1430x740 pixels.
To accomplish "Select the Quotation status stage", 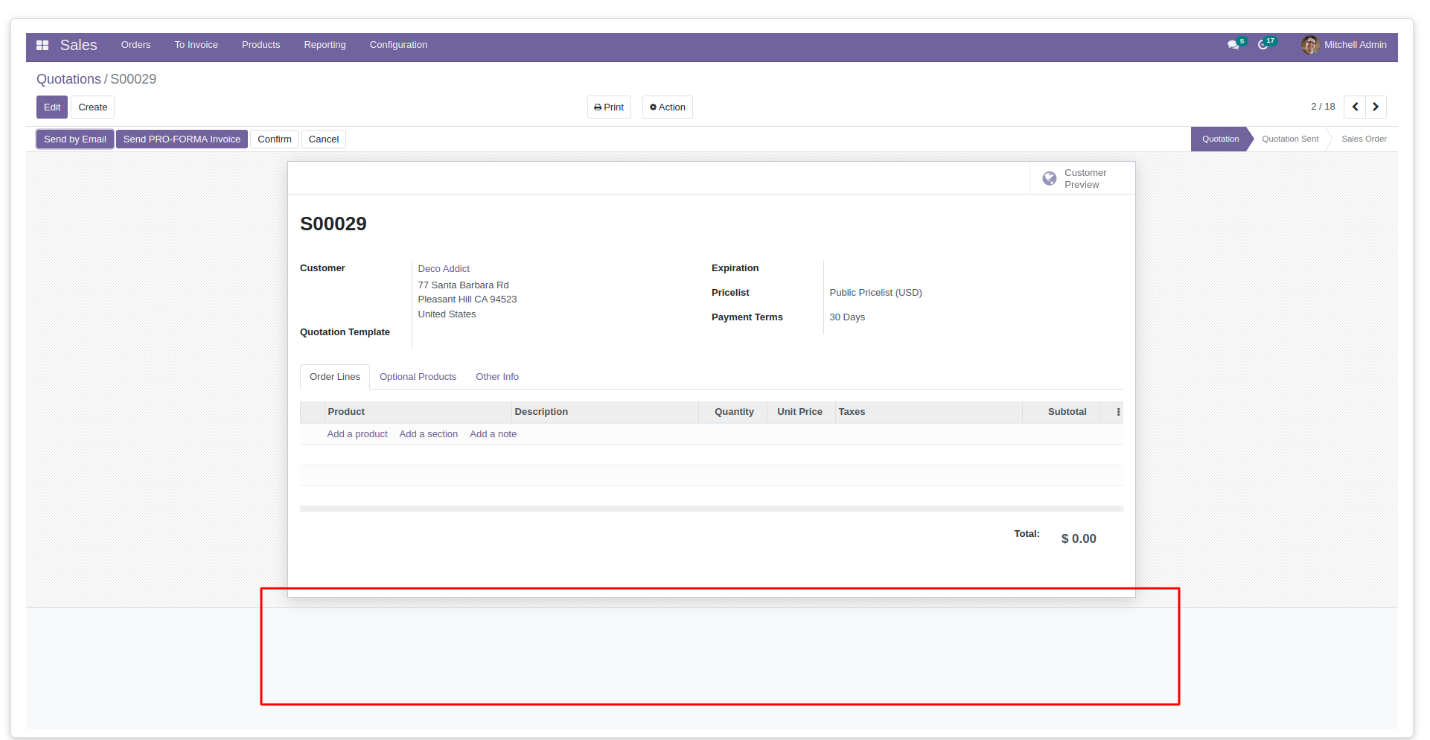I will [x=1220, y=139].
